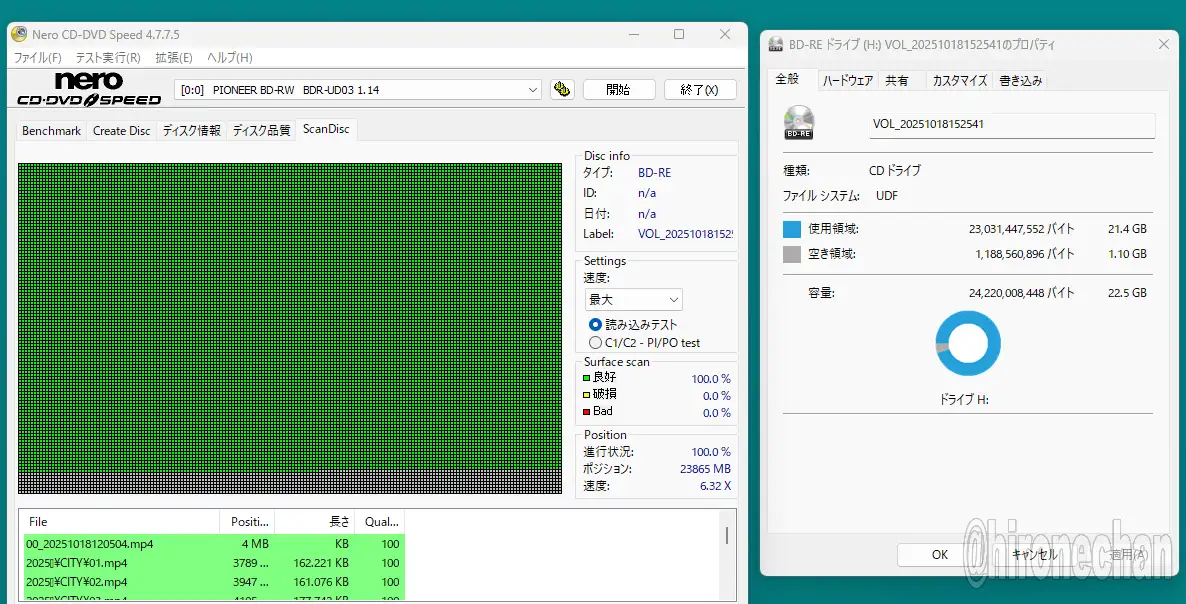1186x604 pixels.
Task: Click the donut chart for drive H usage
Action: 967,343
